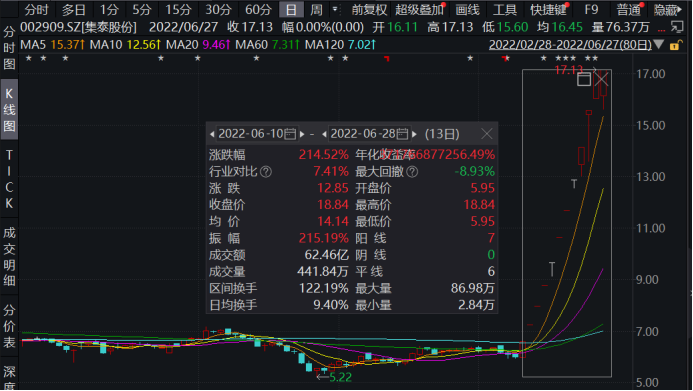Open the 超级叠加 overlay feature
The width and height of the screenshot is (693, 391).
point(419,9)
